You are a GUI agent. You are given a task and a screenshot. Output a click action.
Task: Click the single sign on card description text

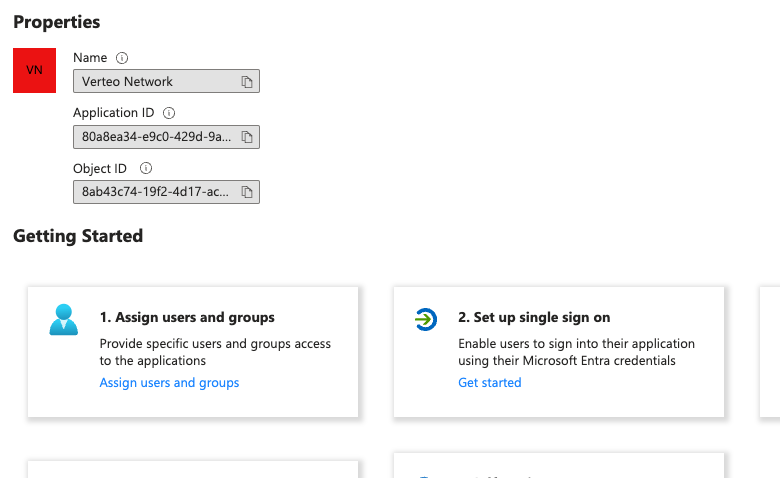click(x=575, y=352)
